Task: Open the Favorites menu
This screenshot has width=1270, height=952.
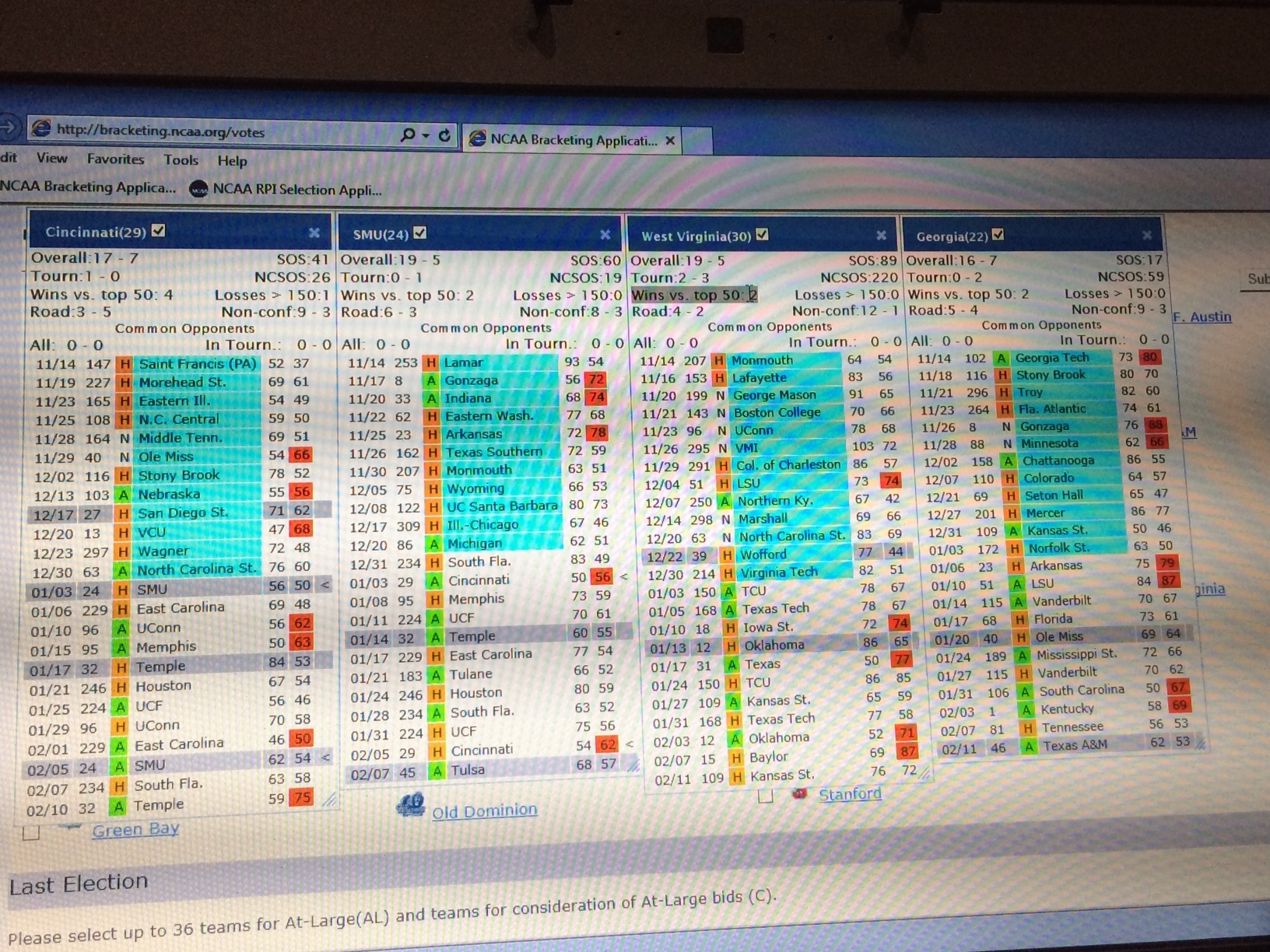Action: 115,159
